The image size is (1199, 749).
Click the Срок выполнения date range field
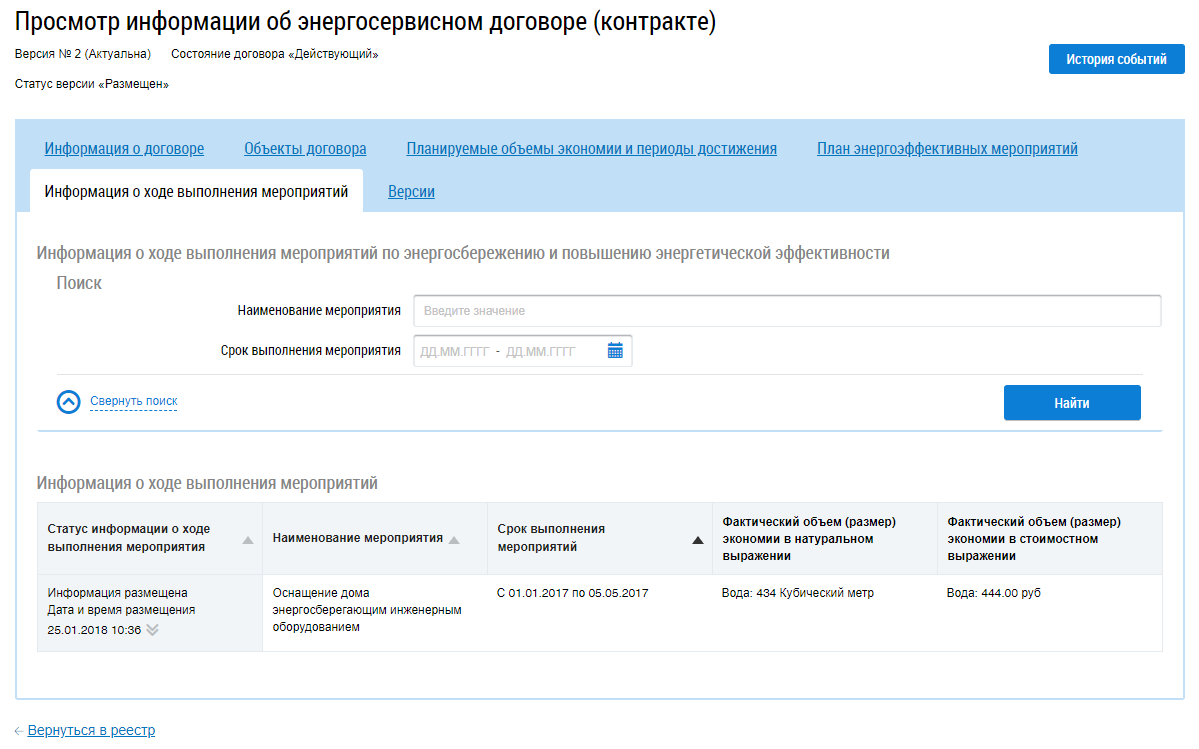(522, 351)
